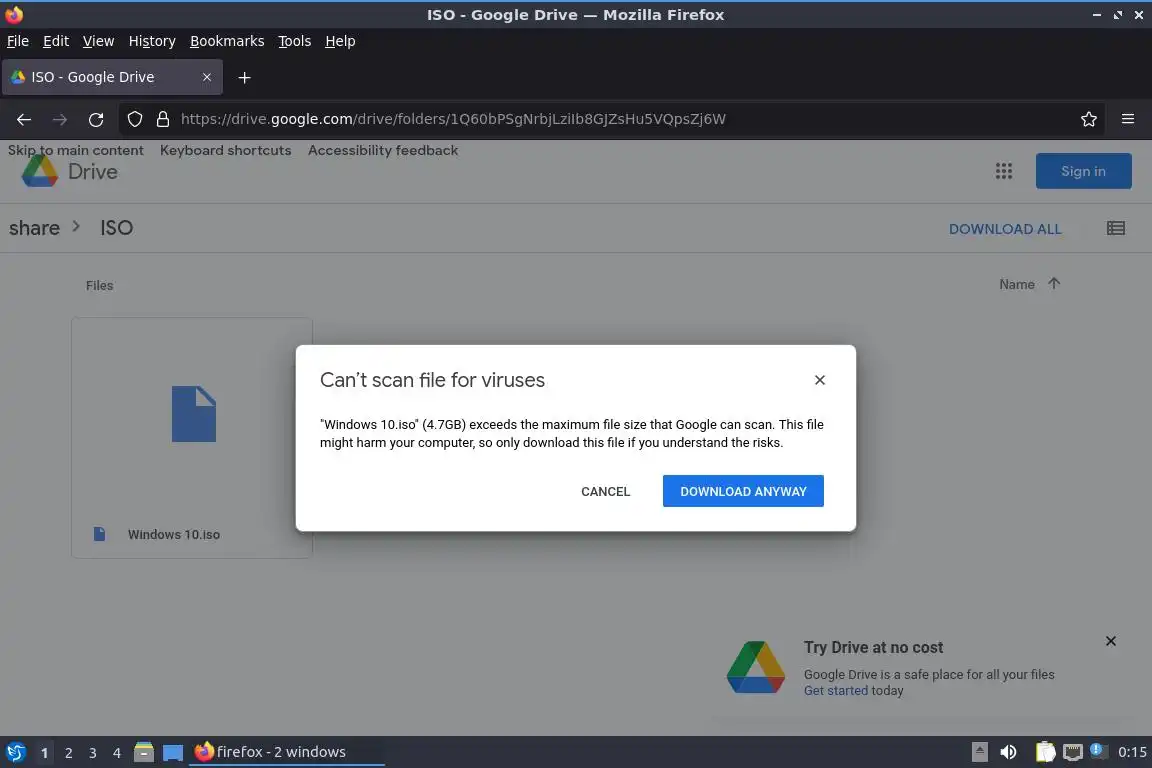Screen dimensions: 1152x768
Task: Click Download All link
Action: click(x=1004, y=229)
